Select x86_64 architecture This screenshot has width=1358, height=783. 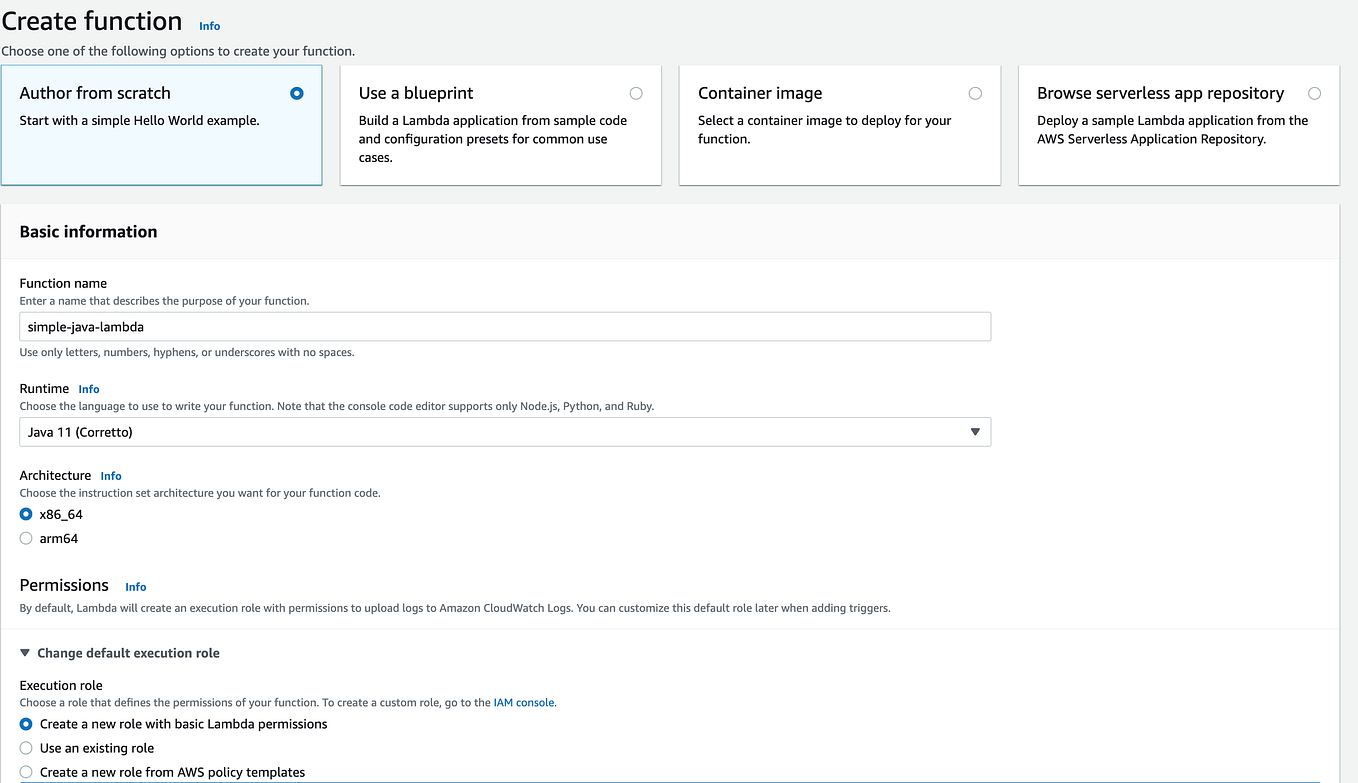pos(26,514)
